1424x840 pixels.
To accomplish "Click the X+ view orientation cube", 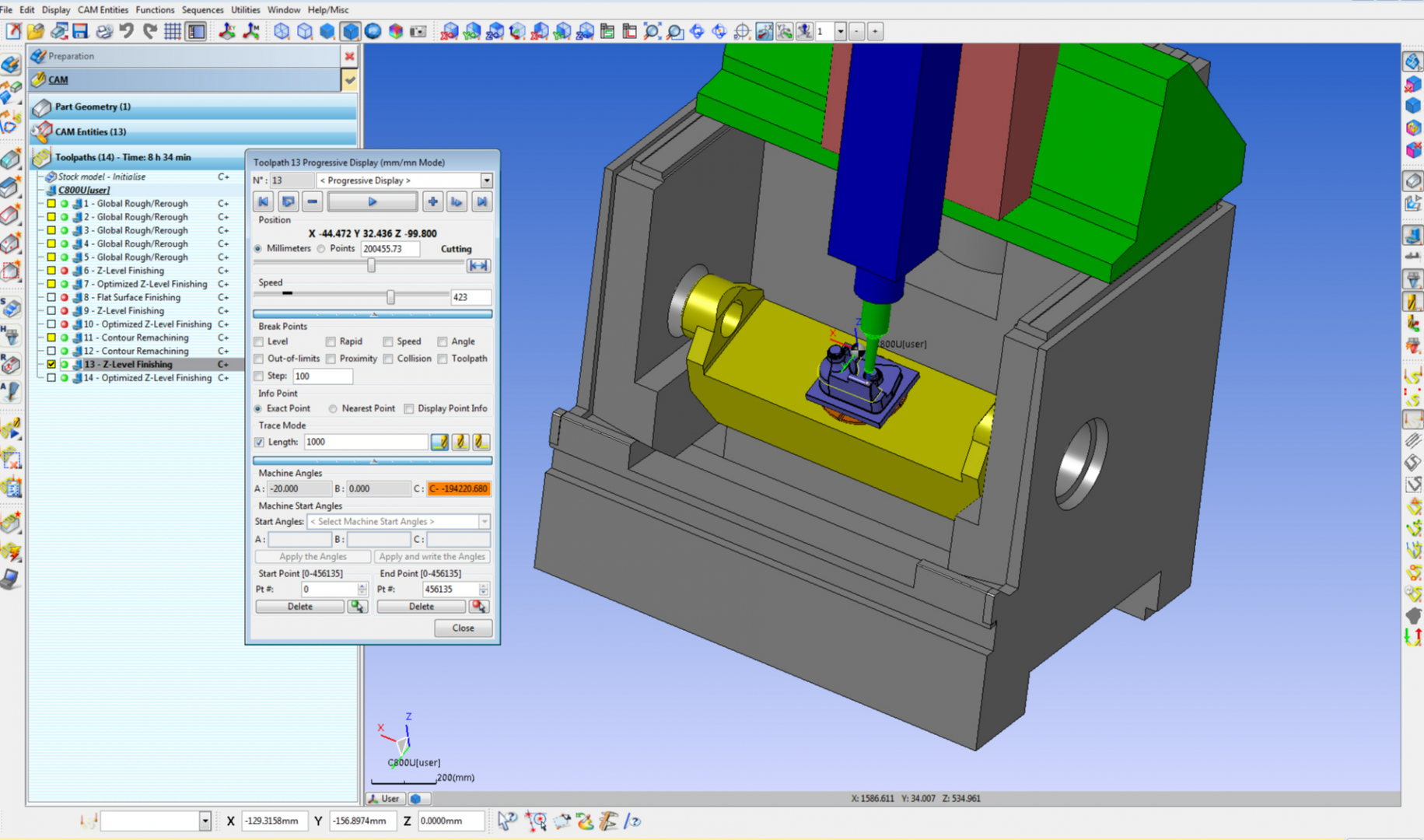I will pos(449,31).
